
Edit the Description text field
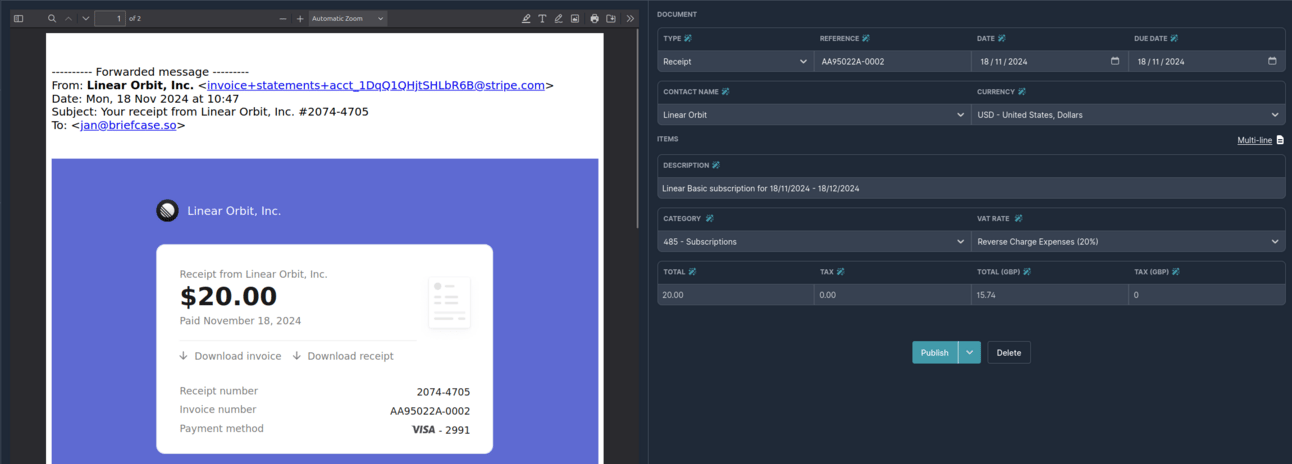[x=971, y=188]
